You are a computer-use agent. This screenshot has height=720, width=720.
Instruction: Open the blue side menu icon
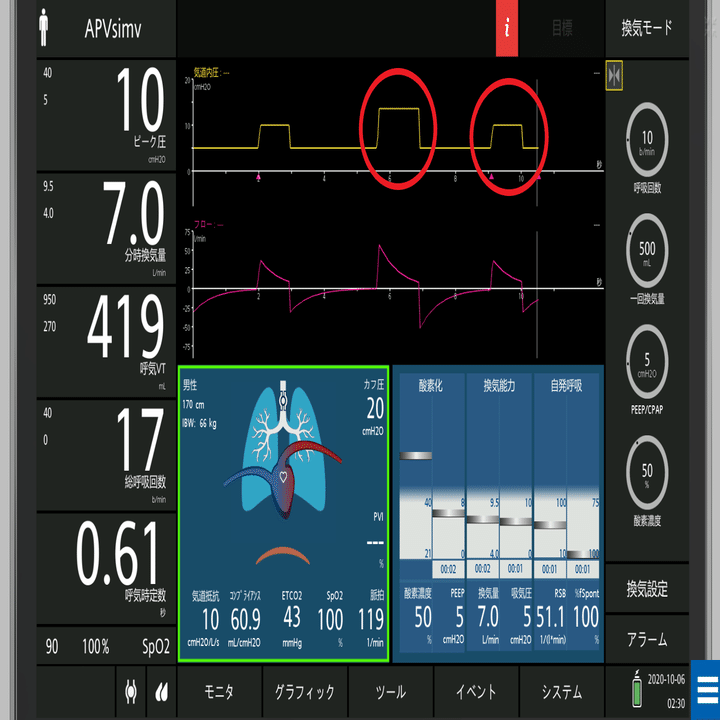(706, 689)
